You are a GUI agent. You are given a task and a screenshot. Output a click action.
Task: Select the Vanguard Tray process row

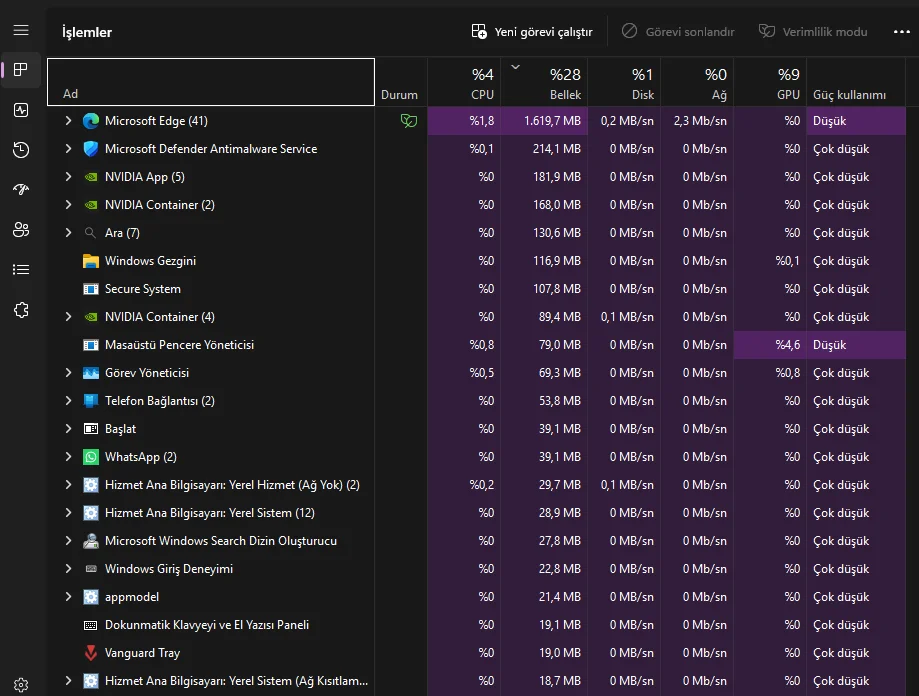tap(476, 653)
